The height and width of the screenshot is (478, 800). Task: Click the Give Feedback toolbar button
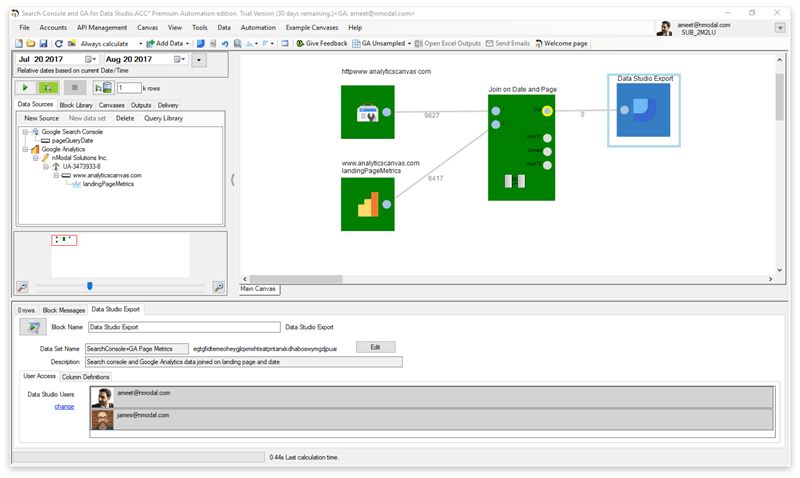322,44
